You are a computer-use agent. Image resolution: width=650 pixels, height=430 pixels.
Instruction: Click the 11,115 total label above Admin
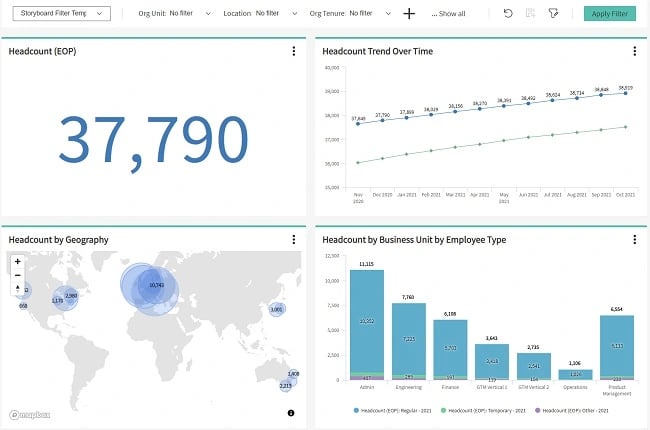click(x=366, y=264)
